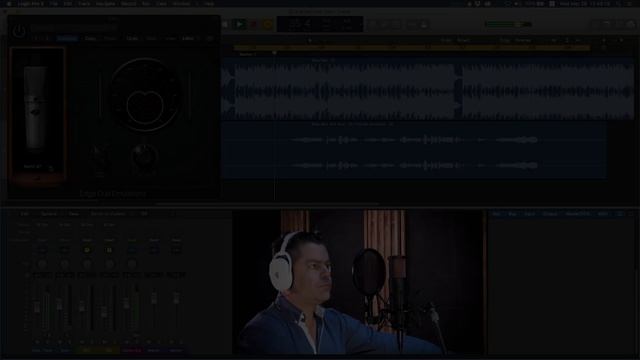Toggle the yellow Cycle button in transport
The image size is (640, 360).
point(268,24)
